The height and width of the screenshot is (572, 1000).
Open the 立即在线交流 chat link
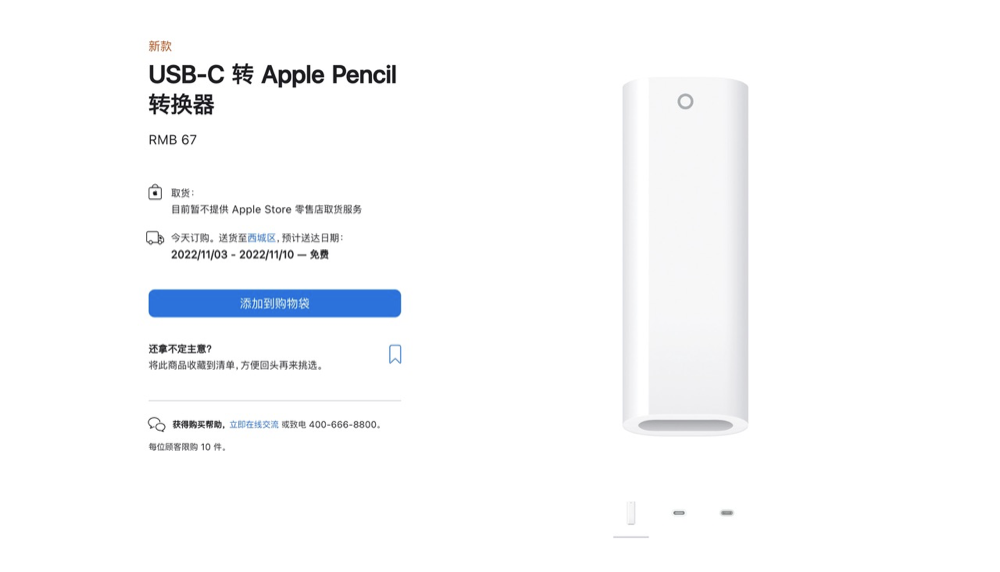click(254, 425)
